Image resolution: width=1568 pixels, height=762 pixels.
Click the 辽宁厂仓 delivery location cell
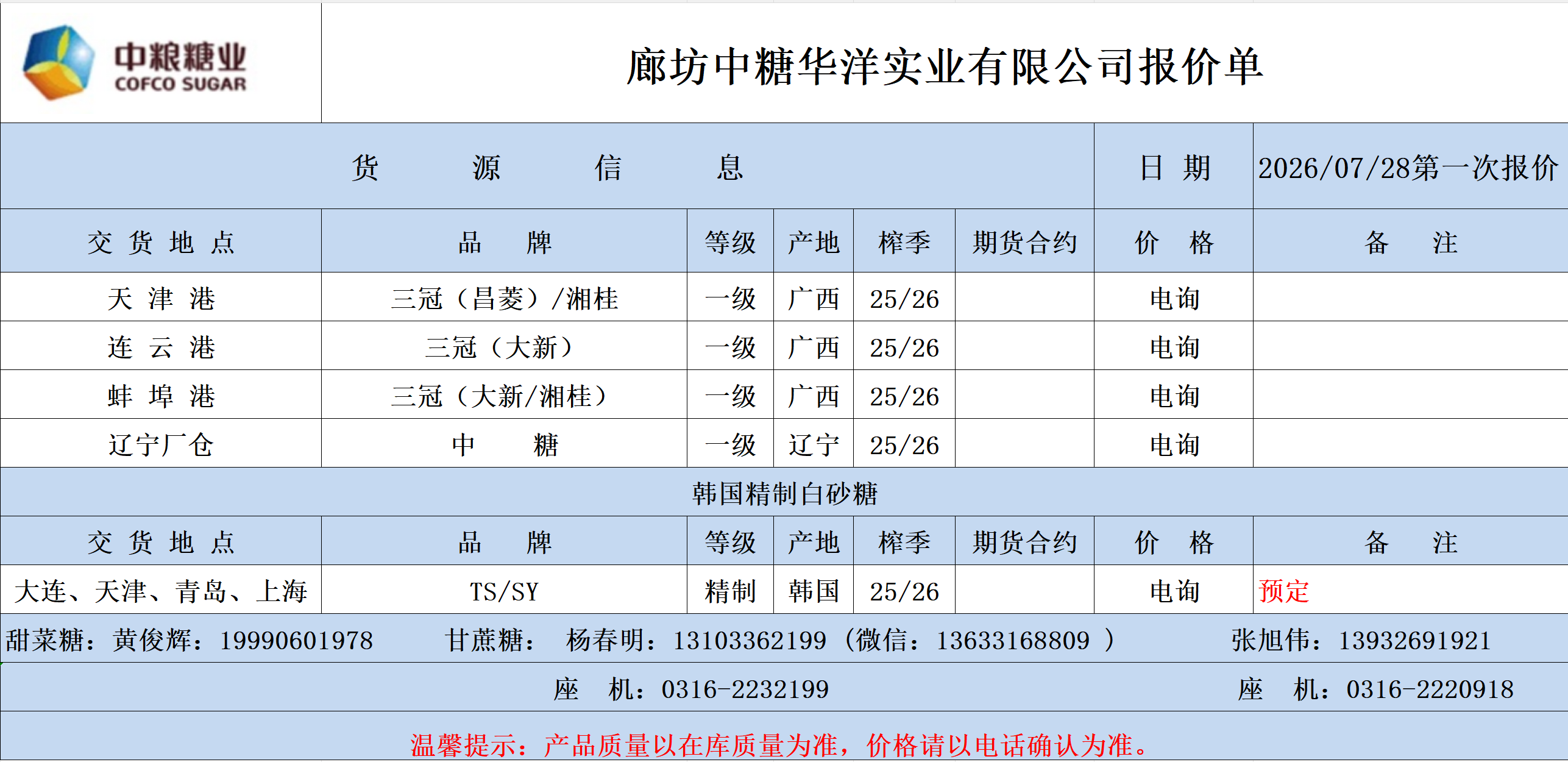coord(161,444)
